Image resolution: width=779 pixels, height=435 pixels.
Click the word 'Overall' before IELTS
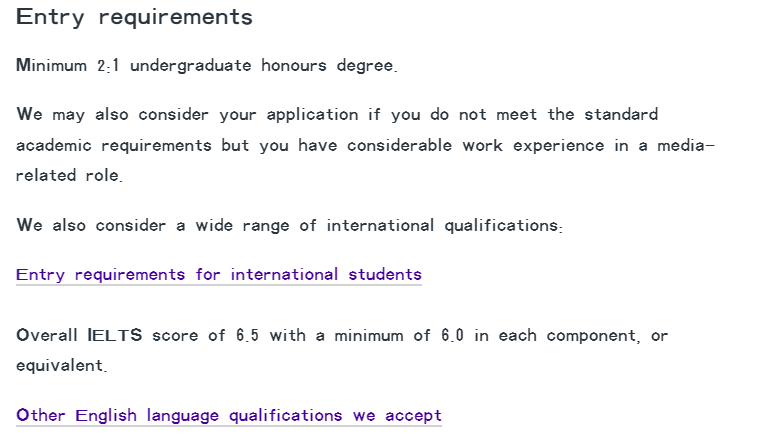[x=47, y=335]
